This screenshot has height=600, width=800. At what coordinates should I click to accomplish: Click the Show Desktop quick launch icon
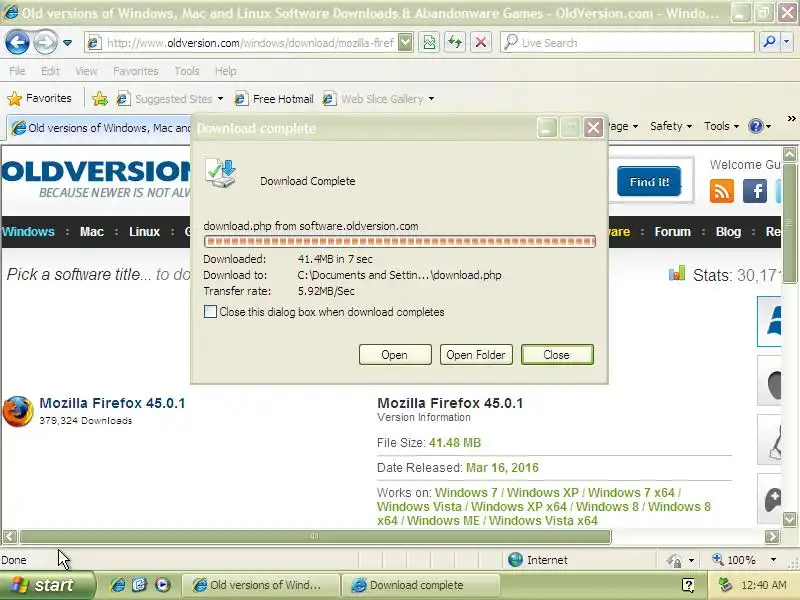click(140, 585)
